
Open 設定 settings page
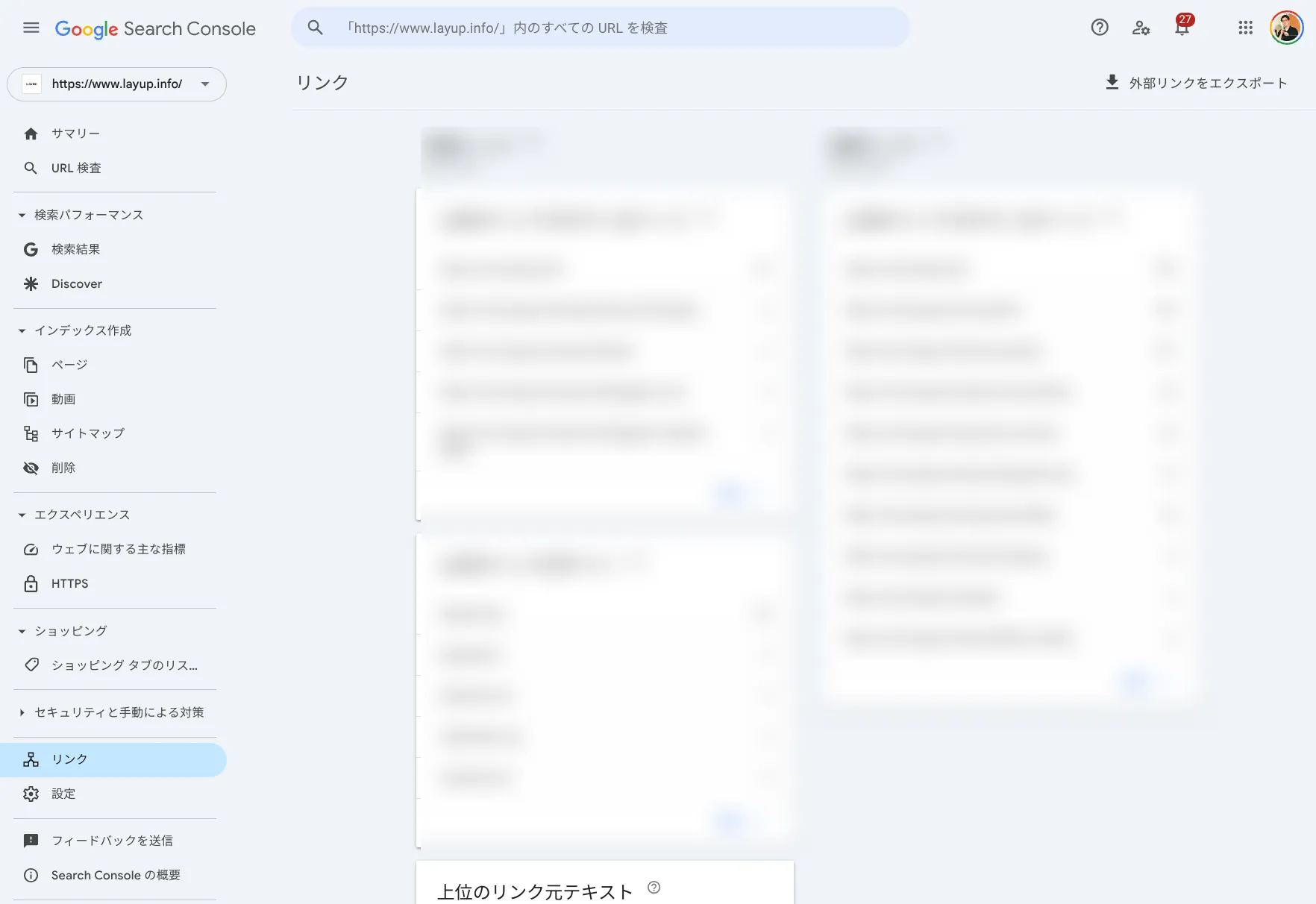click(x=63, y=794)
